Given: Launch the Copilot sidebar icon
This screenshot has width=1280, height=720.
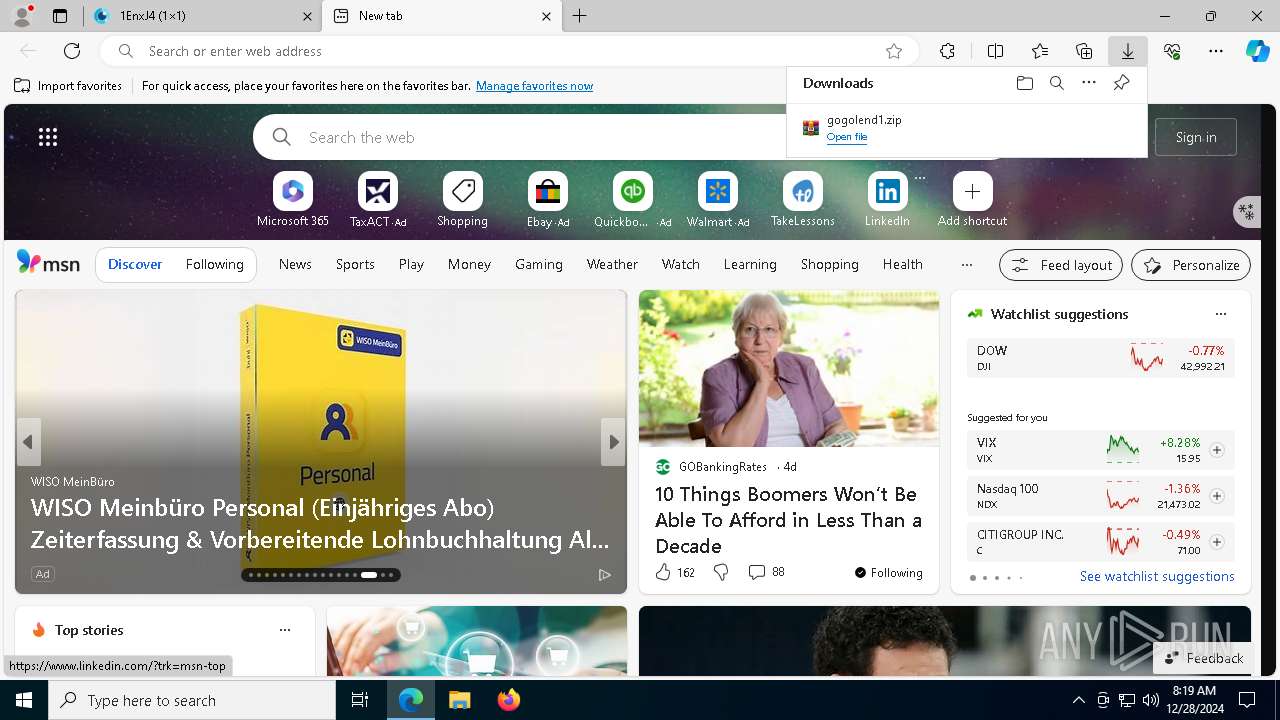Looking at the screenshot, I should point(1257,51).
